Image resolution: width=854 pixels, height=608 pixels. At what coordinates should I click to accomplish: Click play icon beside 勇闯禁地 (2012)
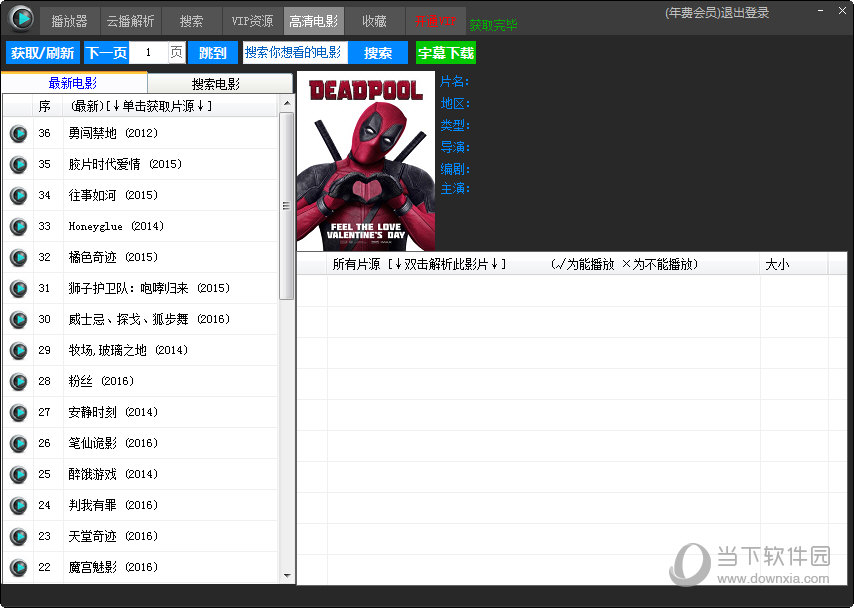tap(19, 133)
